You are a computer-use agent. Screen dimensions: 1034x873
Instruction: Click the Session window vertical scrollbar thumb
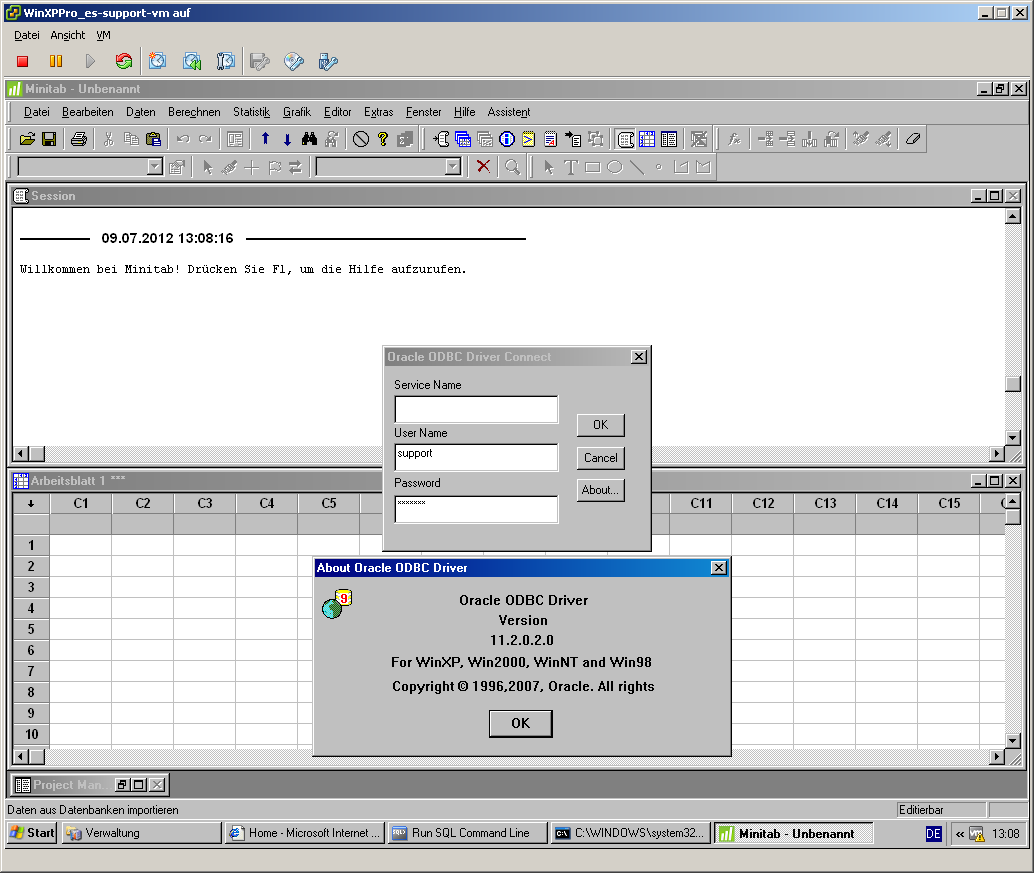(1013, 384)
